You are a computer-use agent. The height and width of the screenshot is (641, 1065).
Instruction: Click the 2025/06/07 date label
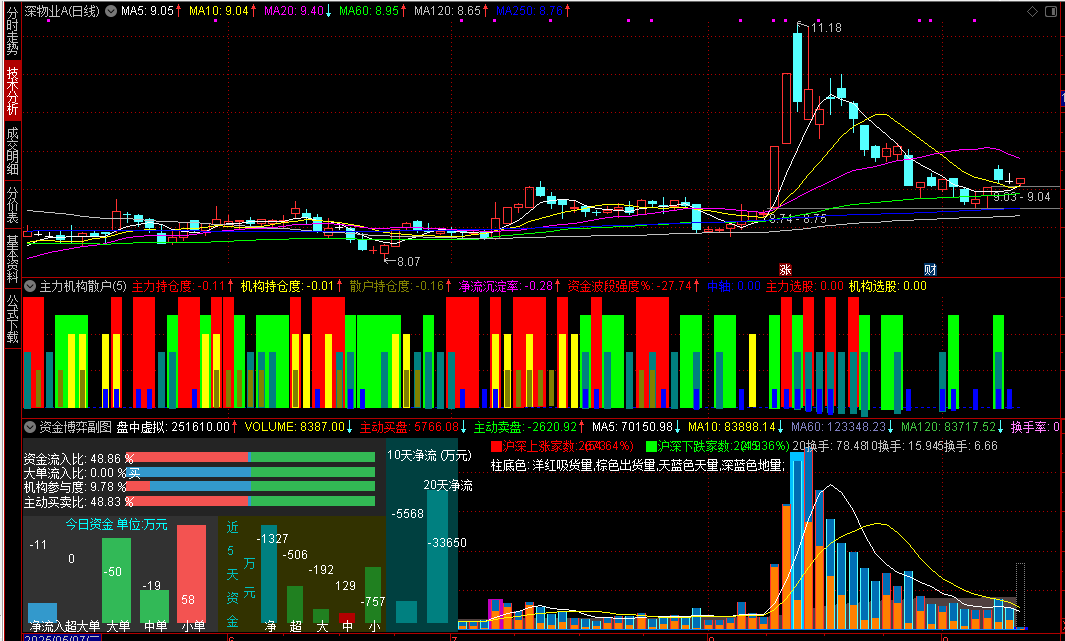pyautogui.click(x=62, y=638)
